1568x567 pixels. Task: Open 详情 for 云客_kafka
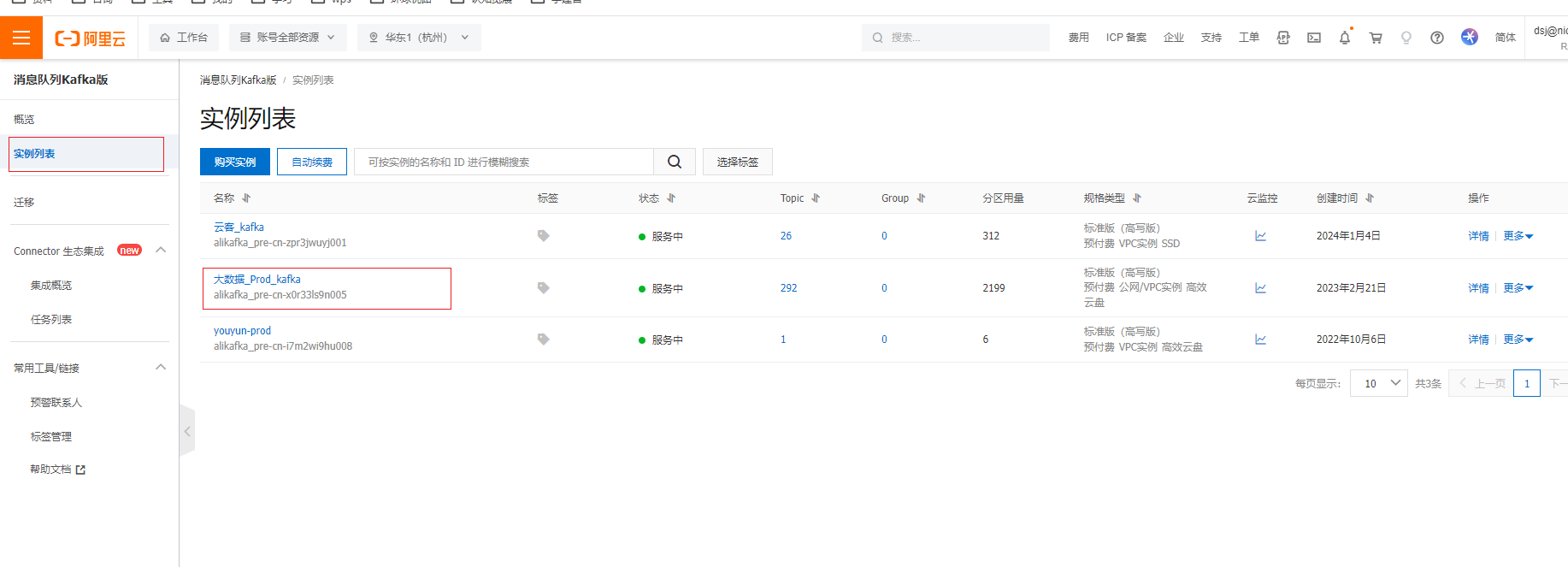pyautogui.click(x=1478, y=236)
